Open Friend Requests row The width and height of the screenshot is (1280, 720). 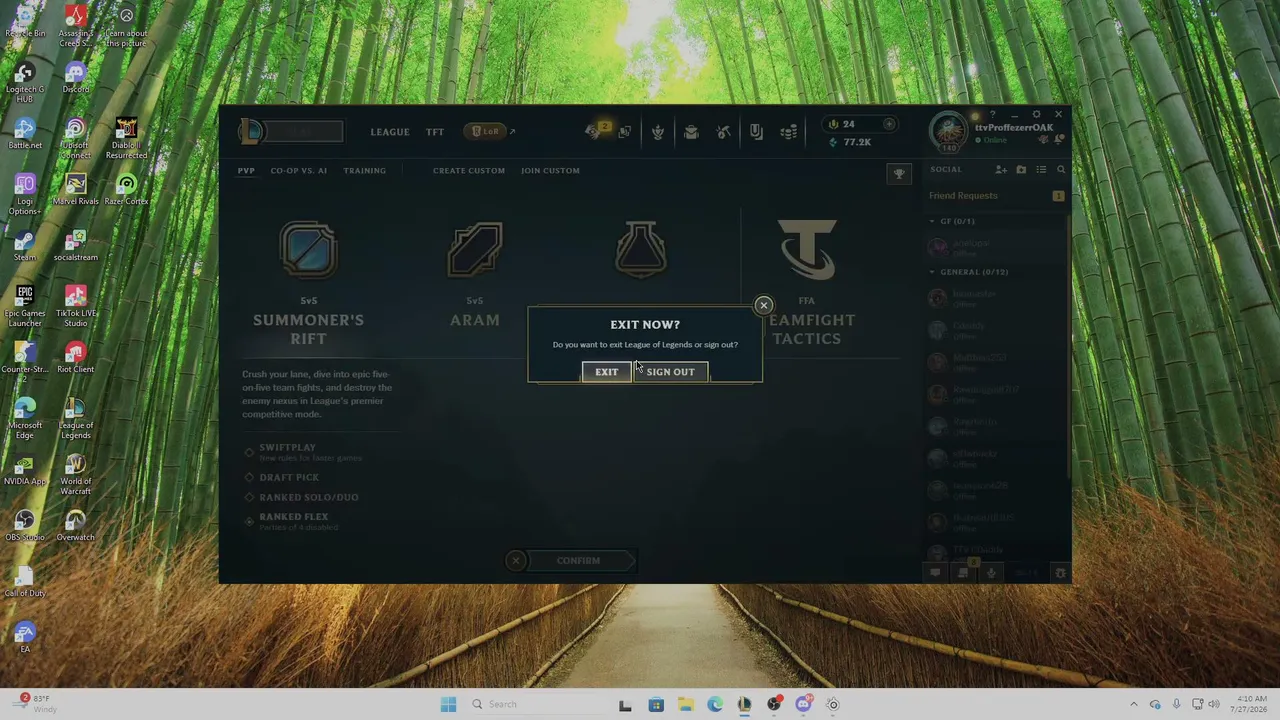(x=997, y=196)
